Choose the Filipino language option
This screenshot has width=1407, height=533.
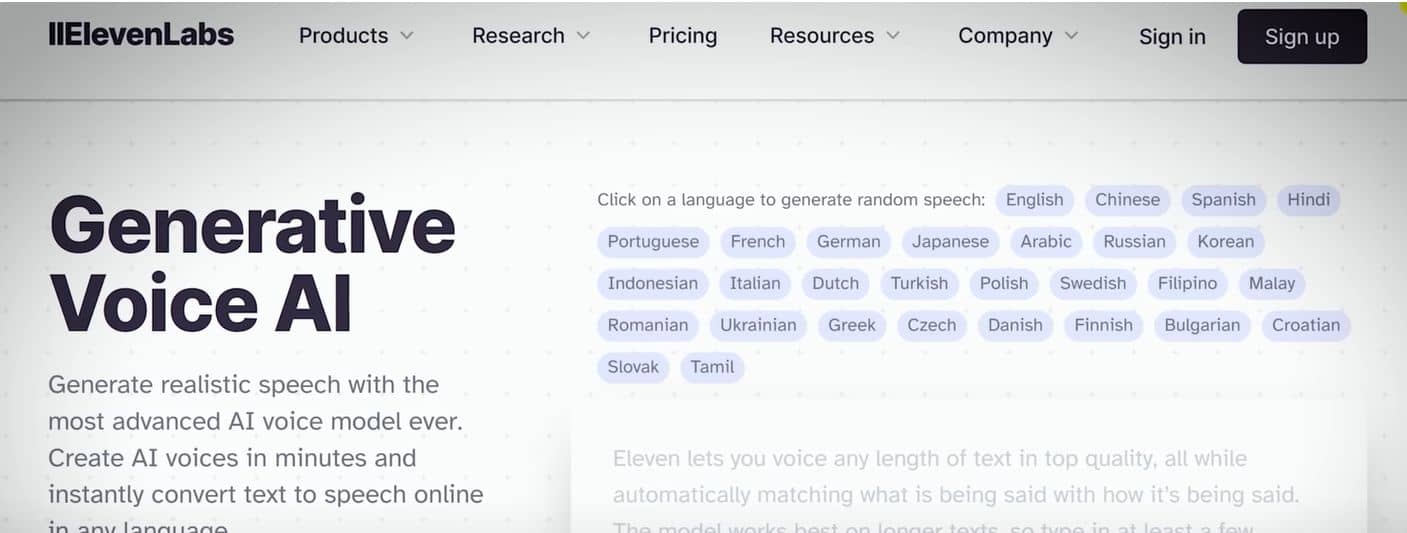[x=1187, y=284]
